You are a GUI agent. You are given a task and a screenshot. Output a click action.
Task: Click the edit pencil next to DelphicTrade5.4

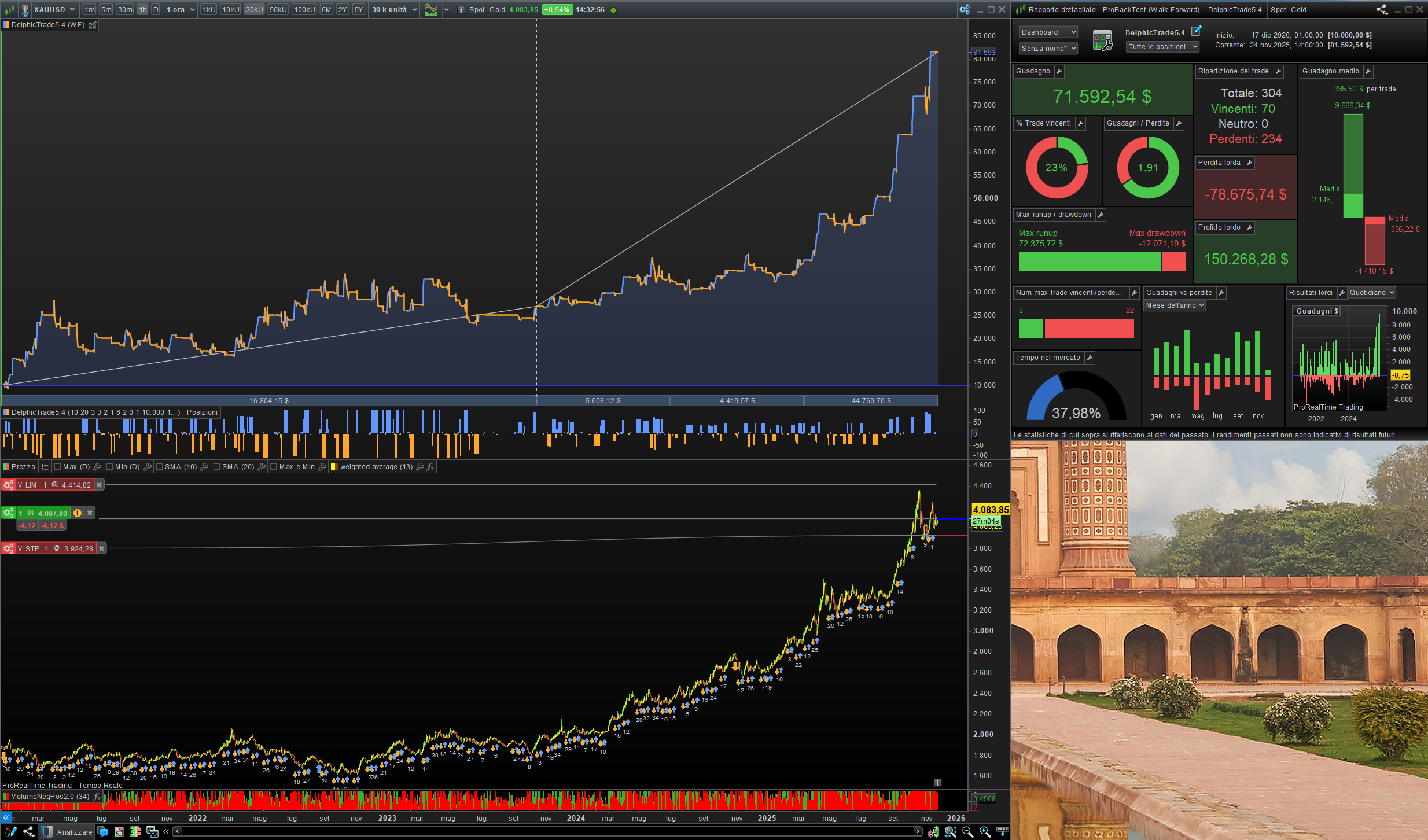[x=1196, y=31]
